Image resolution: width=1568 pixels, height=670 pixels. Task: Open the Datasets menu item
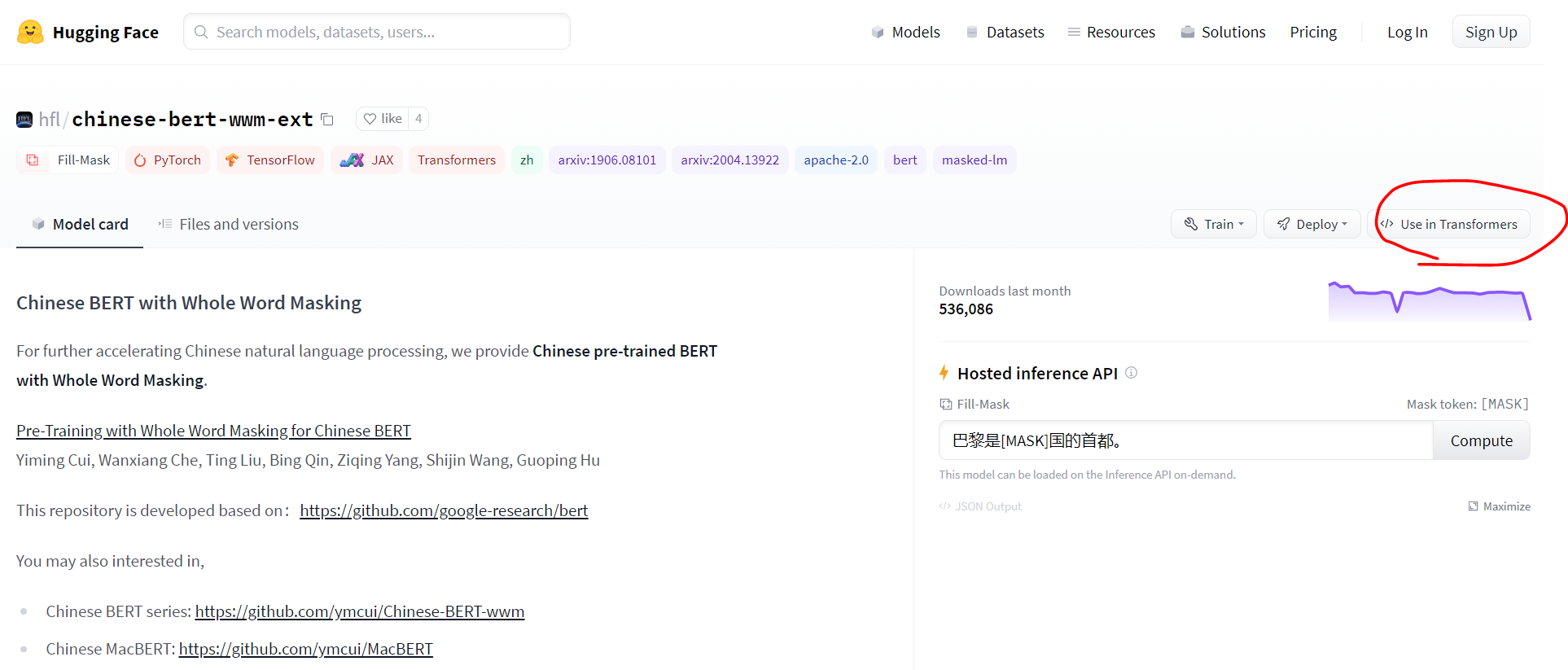click(1005, 32)
